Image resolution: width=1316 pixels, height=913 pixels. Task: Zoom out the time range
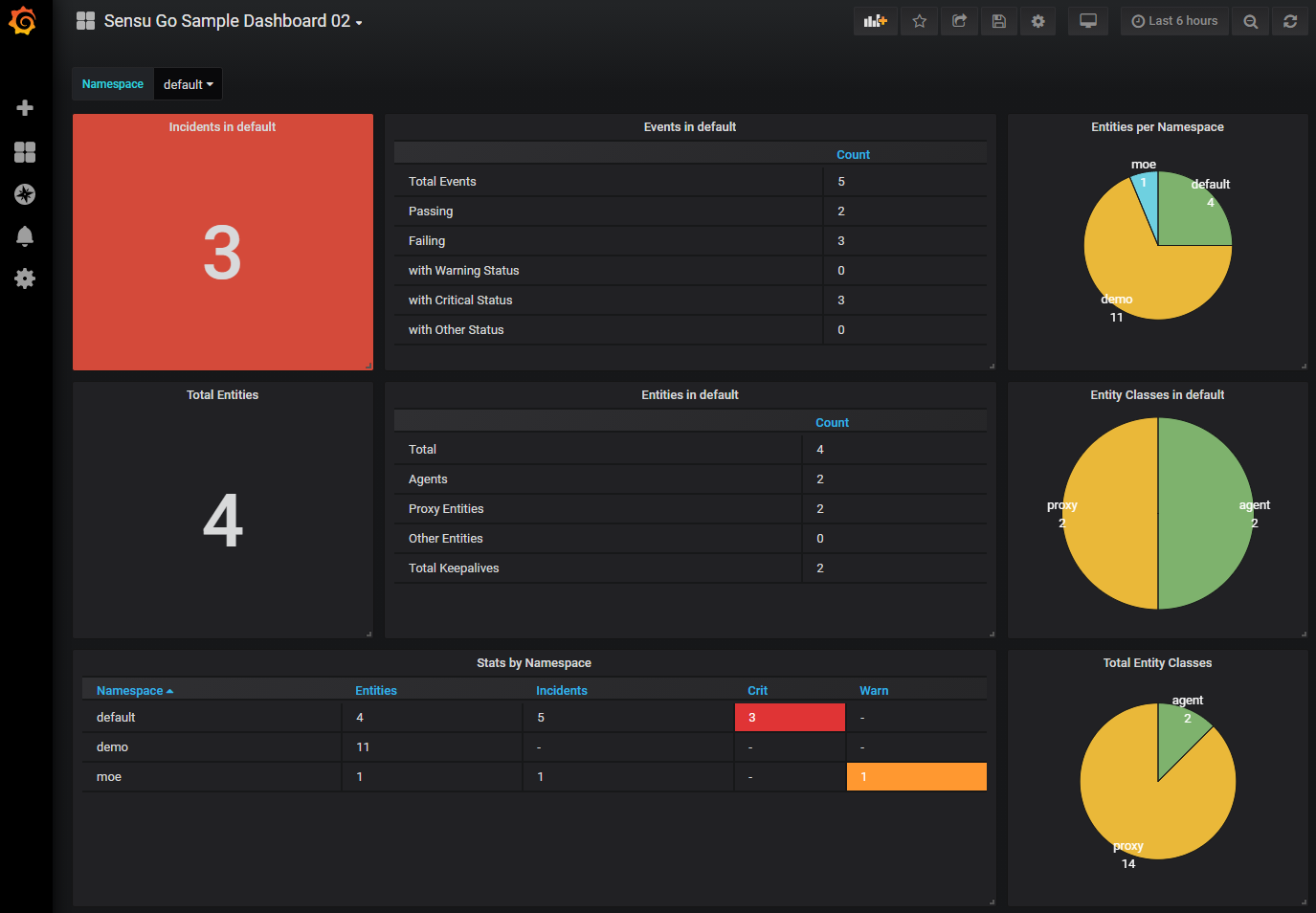(x=1251, y=21)
